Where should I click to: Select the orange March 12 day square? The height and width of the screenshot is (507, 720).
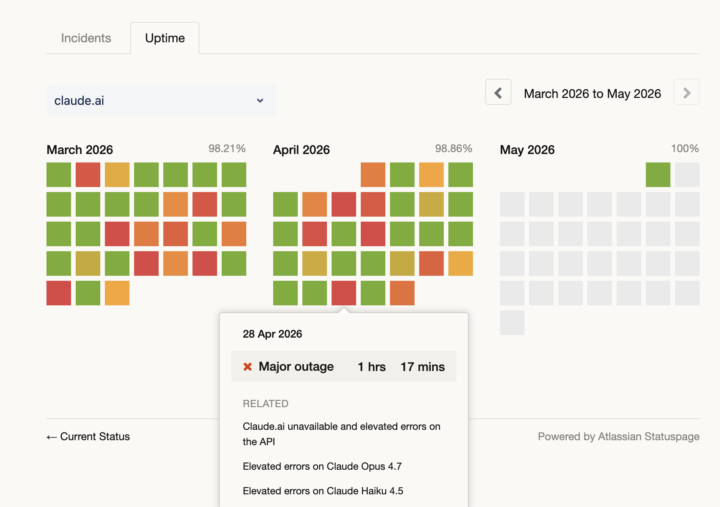[175, 204]
